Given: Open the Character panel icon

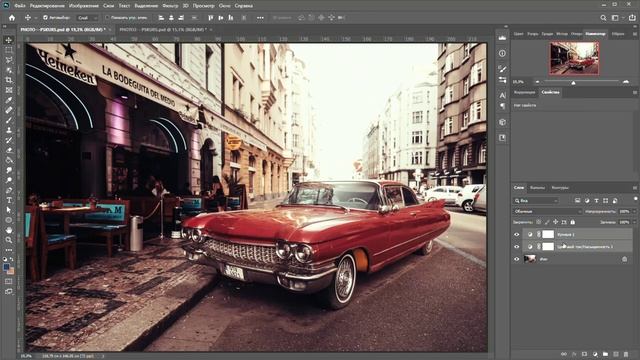Looking at the screenshot, I should (502, 95).
